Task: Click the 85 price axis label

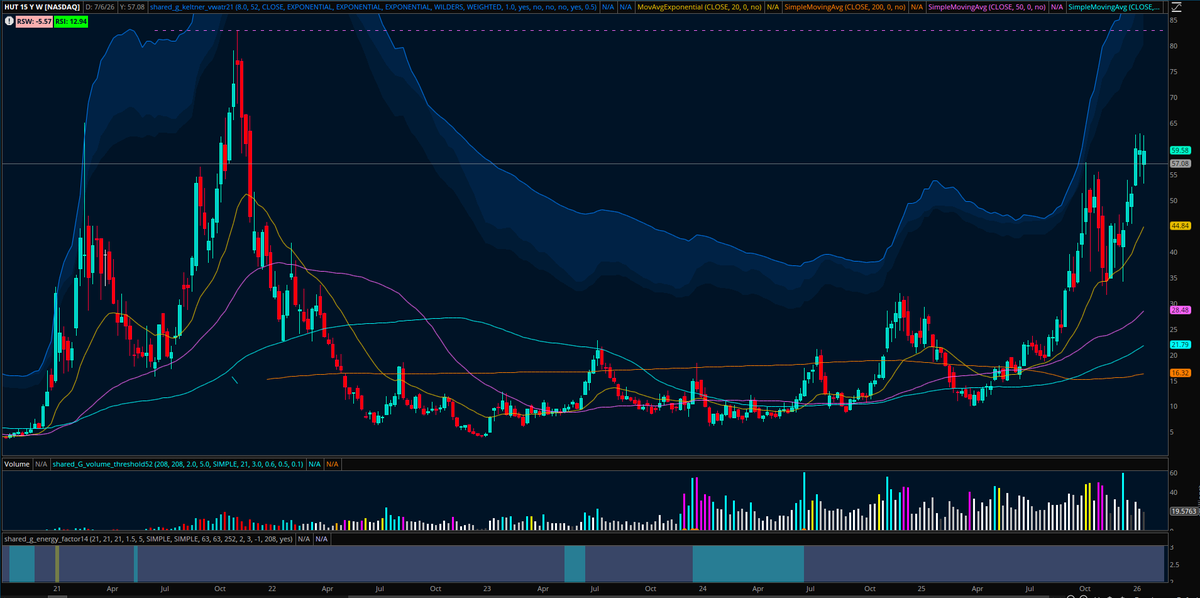Action: 1172,20
